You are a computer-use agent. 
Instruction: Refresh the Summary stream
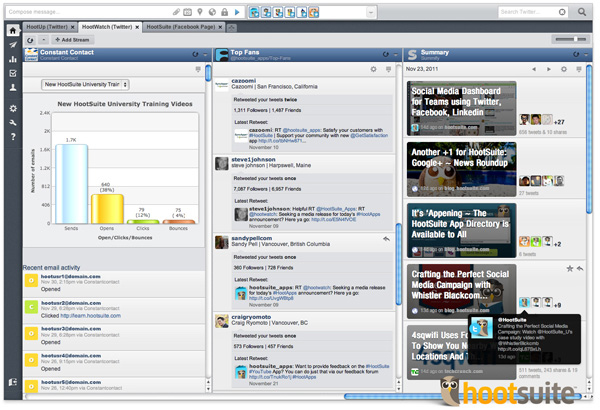click(576, 54)
